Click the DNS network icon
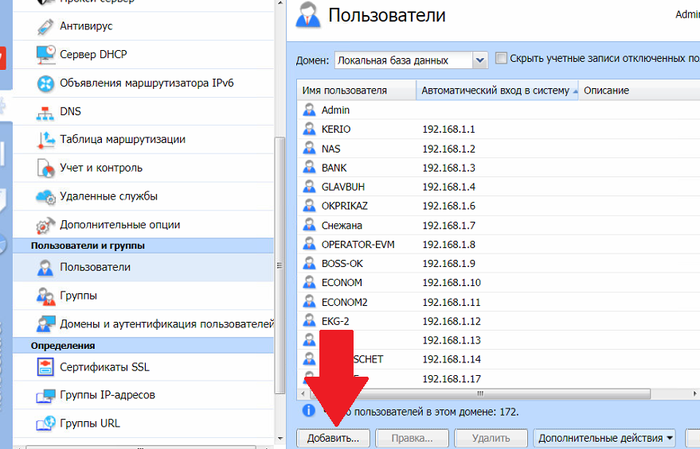Image resolution: width=700 pixels, height=449 pixels. pos(45,112)
